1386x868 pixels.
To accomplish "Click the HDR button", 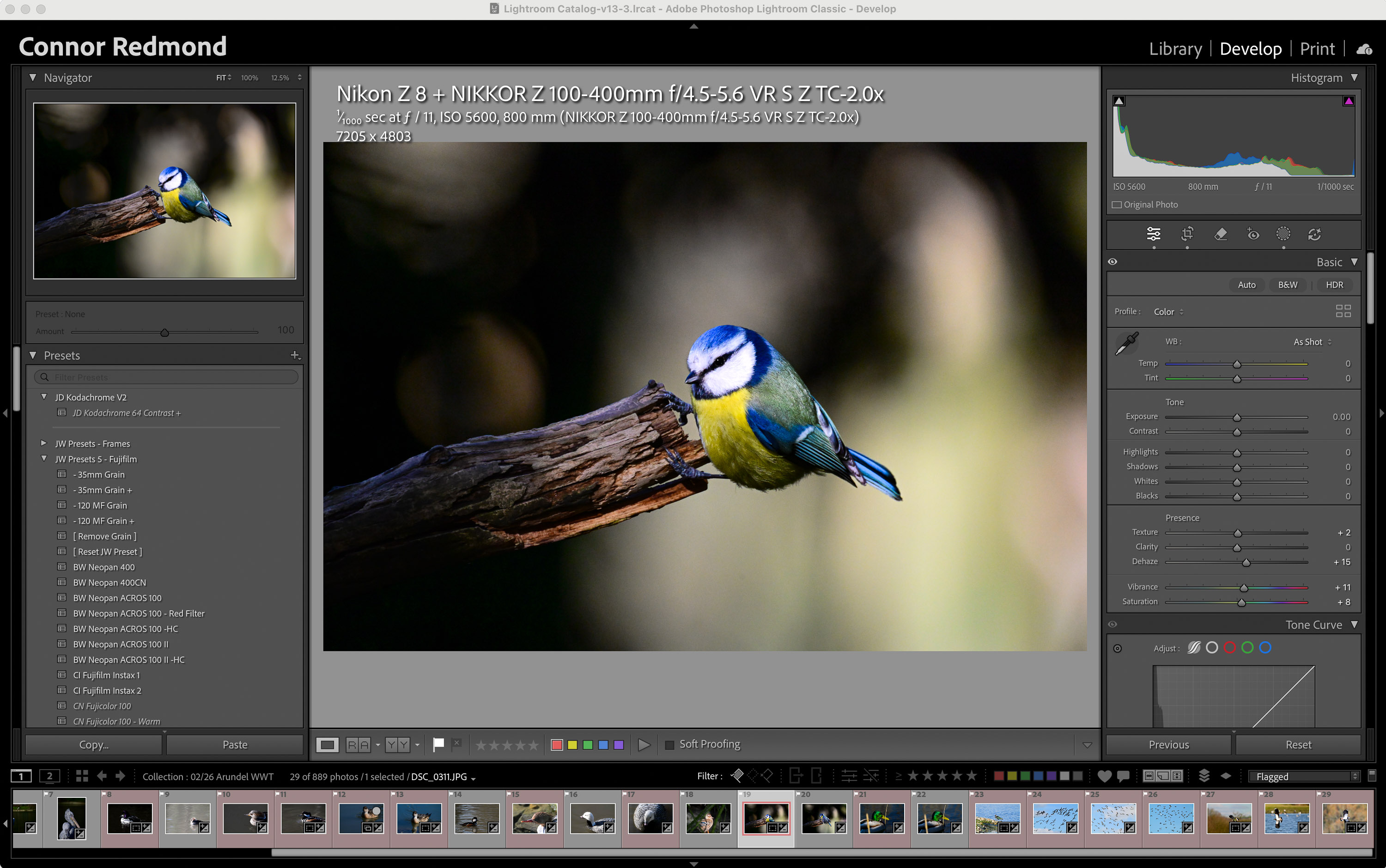I will [x=1334, y=285].
